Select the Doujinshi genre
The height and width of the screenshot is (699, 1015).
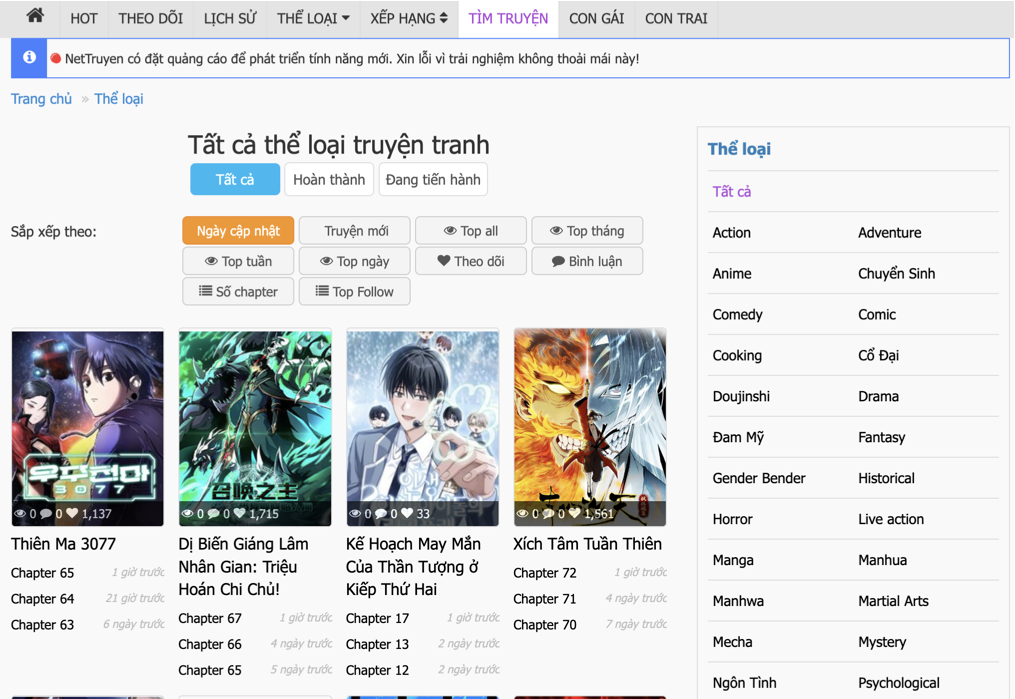[741, 396]
